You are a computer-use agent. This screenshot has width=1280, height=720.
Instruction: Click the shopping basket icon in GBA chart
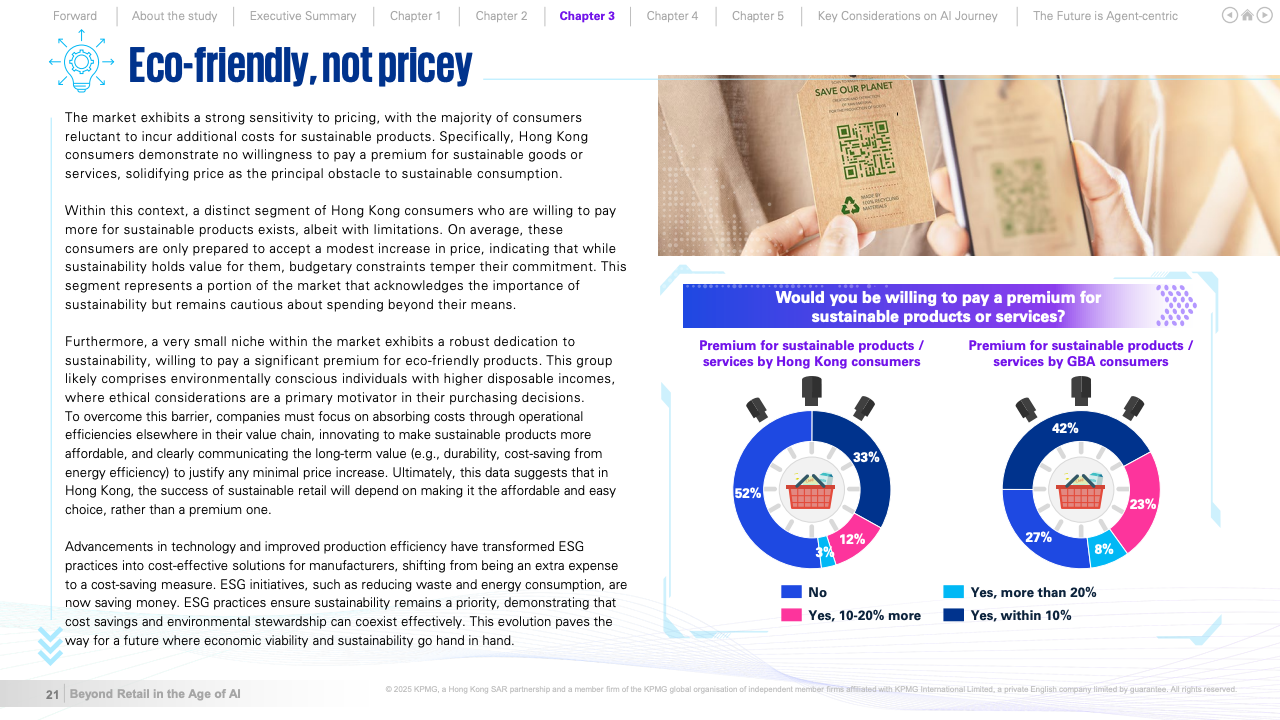1080,490
